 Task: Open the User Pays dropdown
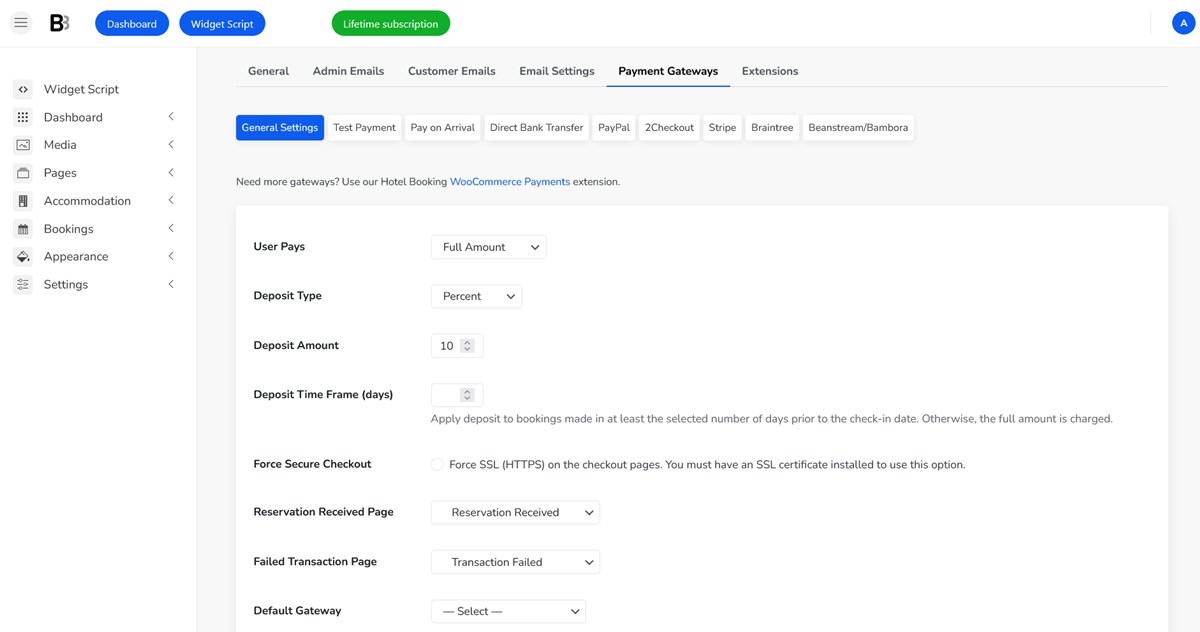488,247
